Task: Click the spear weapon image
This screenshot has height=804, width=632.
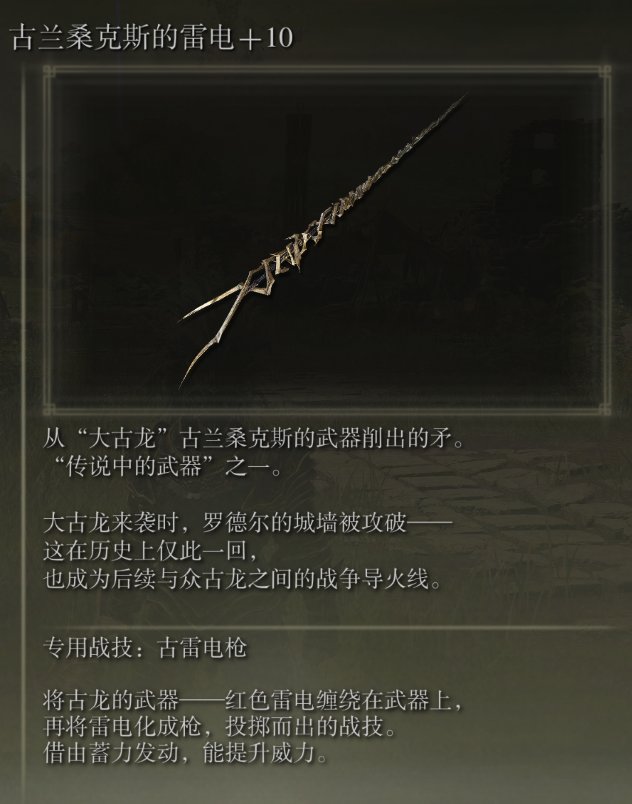Action: tap(323, 241)
